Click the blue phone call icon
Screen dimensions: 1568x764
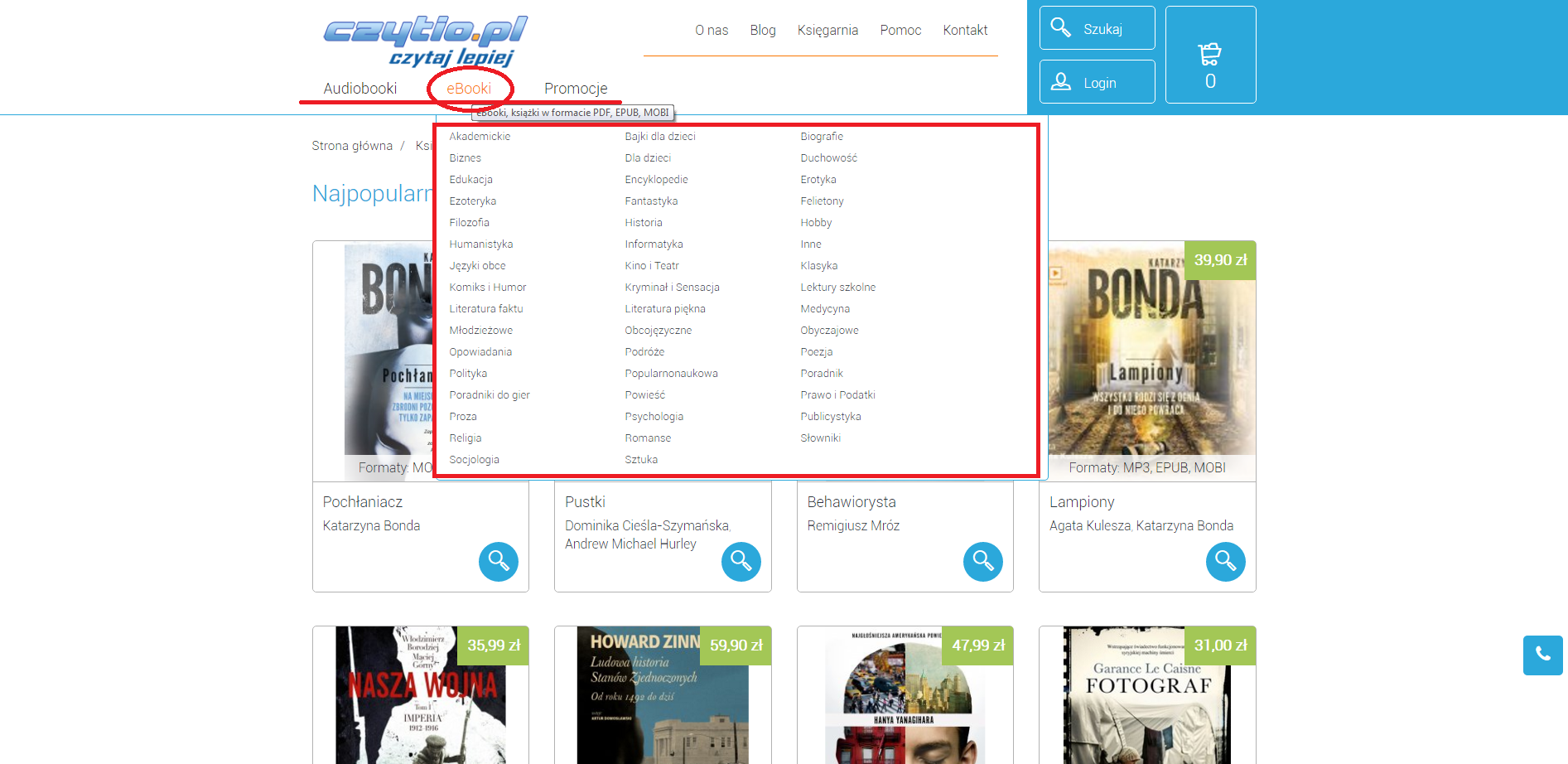coord(1542,655)
